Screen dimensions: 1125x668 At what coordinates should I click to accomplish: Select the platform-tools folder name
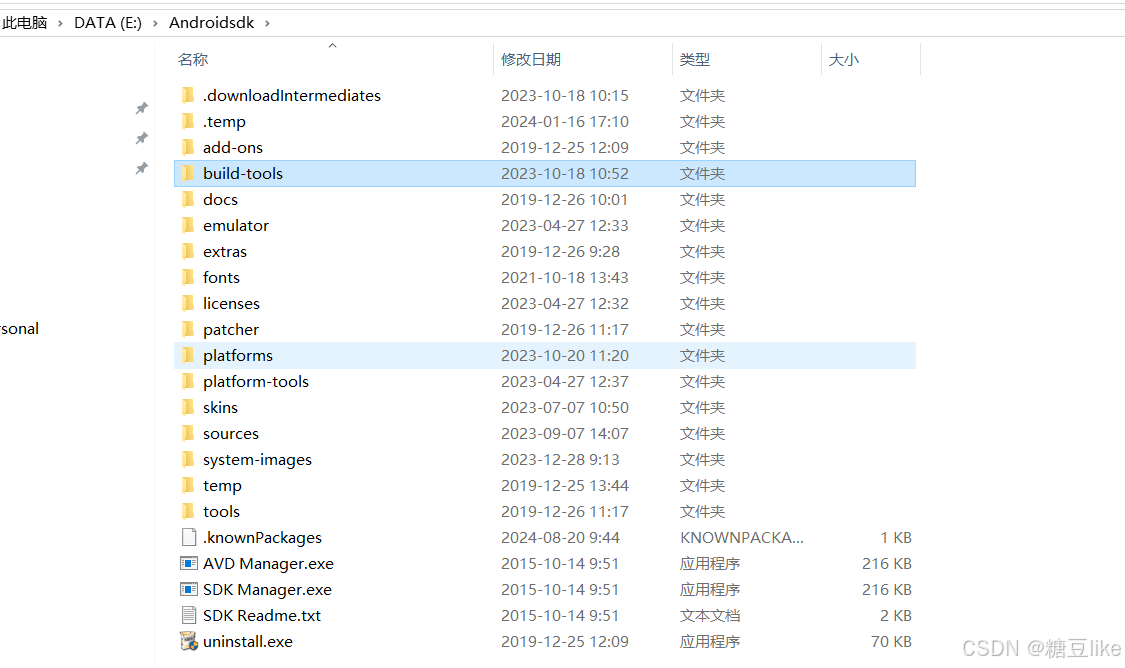[x=256, y=382]
